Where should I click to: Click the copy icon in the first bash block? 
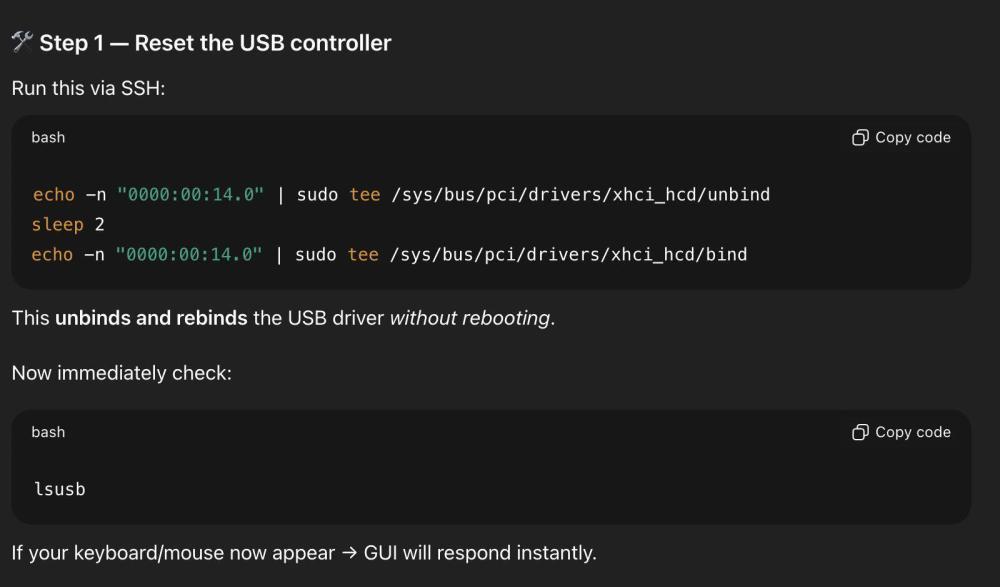point(860,138)
